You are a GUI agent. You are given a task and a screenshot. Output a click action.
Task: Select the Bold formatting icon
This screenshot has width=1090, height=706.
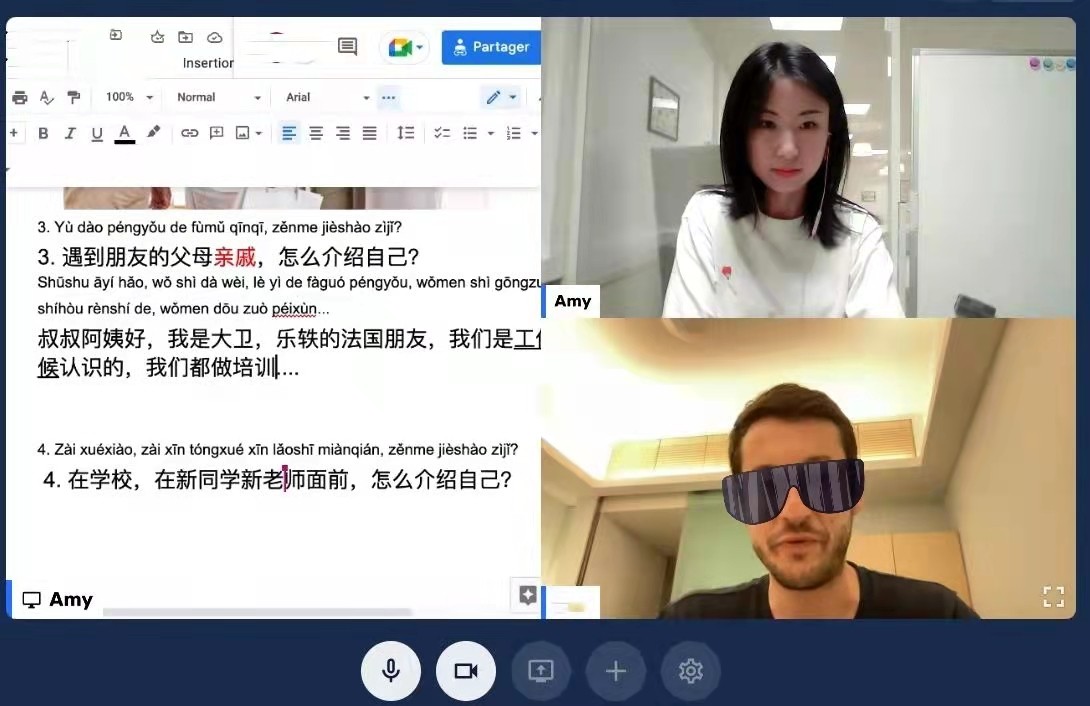(x=43, y=132)
